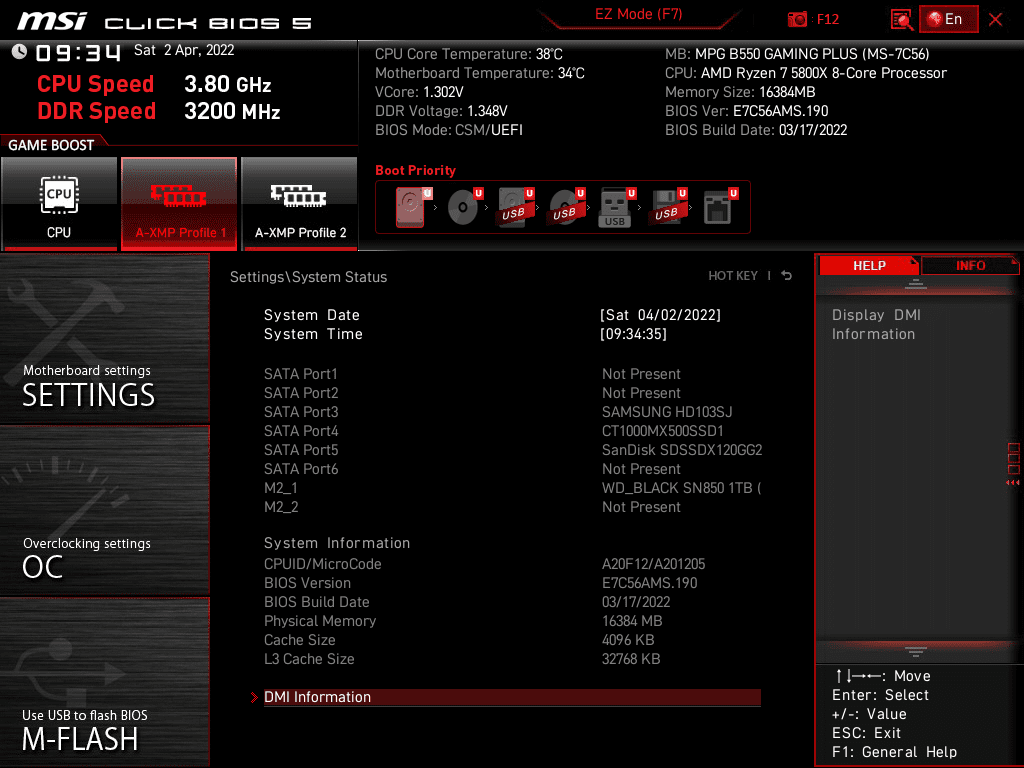Image resolution: width=1024 pixels, height=768 pixels.
Task: Go back using the return arrow icon
Action: point(787,276)
